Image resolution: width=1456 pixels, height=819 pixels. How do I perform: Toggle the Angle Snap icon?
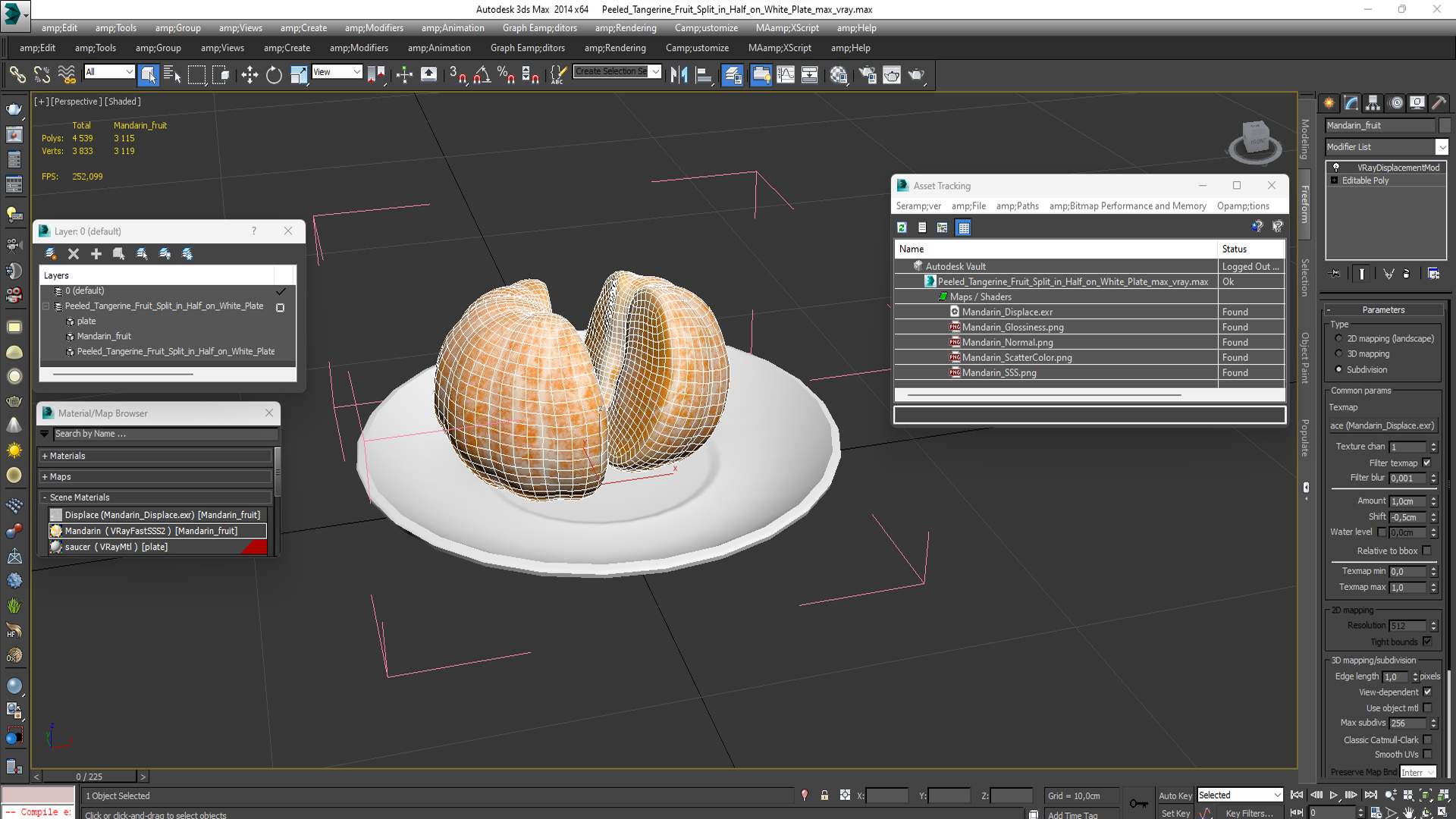(x=482, y=74)
